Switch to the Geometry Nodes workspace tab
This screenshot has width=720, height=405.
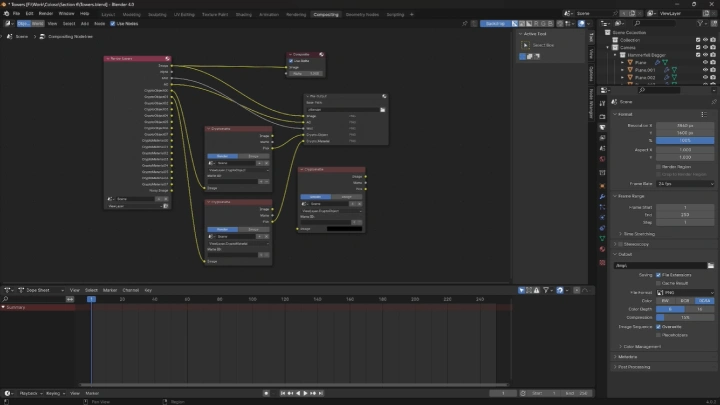[x=362, y=14]
